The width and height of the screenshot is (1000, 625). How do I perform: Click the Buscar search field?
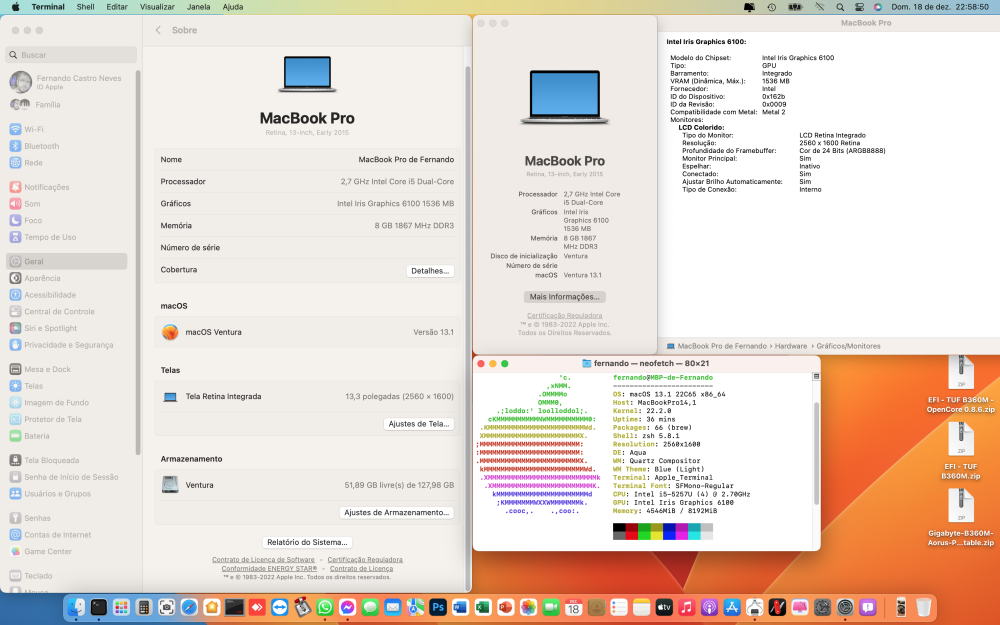[x=71, y=55]
